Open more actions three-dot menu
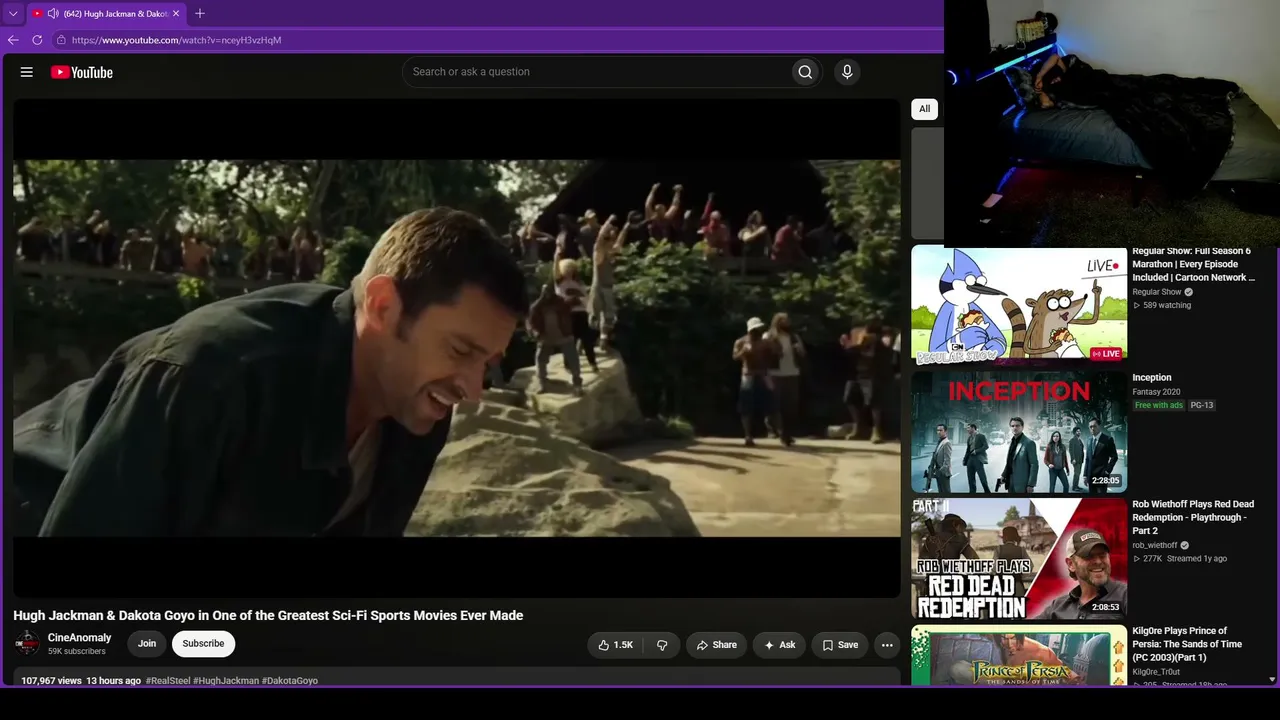Viewport: 1280px width, 720px height. pyautogui.click(x=887, y=645)
